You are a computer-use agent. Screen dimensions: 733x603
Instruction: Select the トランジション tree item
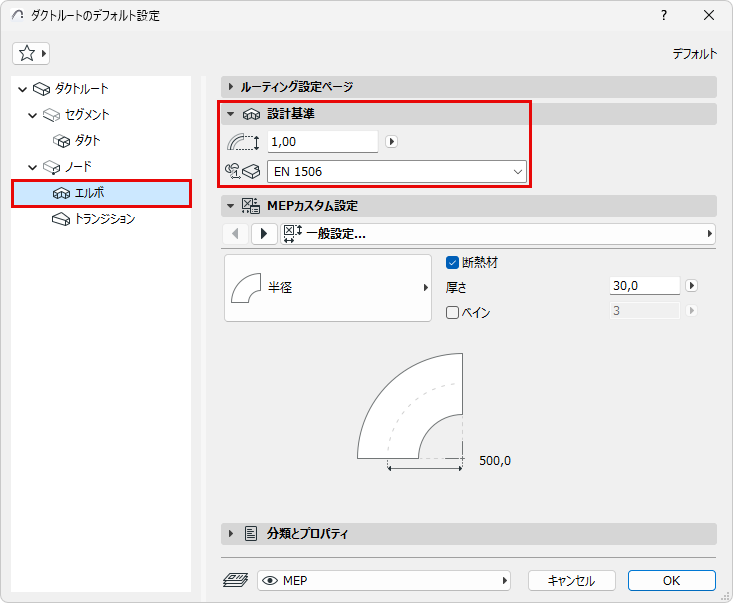[x=105, y=219]
